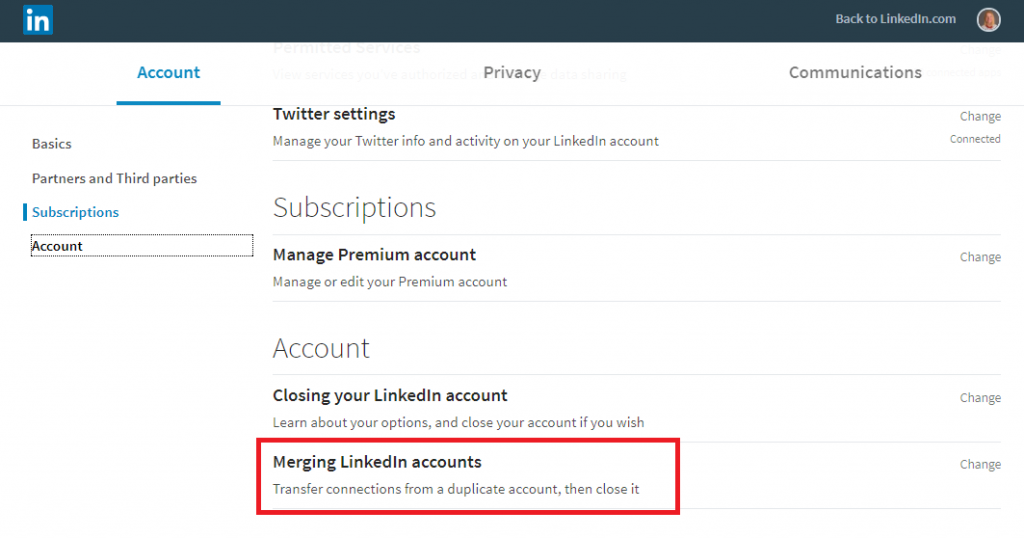Select Basics in the sidebar

click(x=52, y=144)
